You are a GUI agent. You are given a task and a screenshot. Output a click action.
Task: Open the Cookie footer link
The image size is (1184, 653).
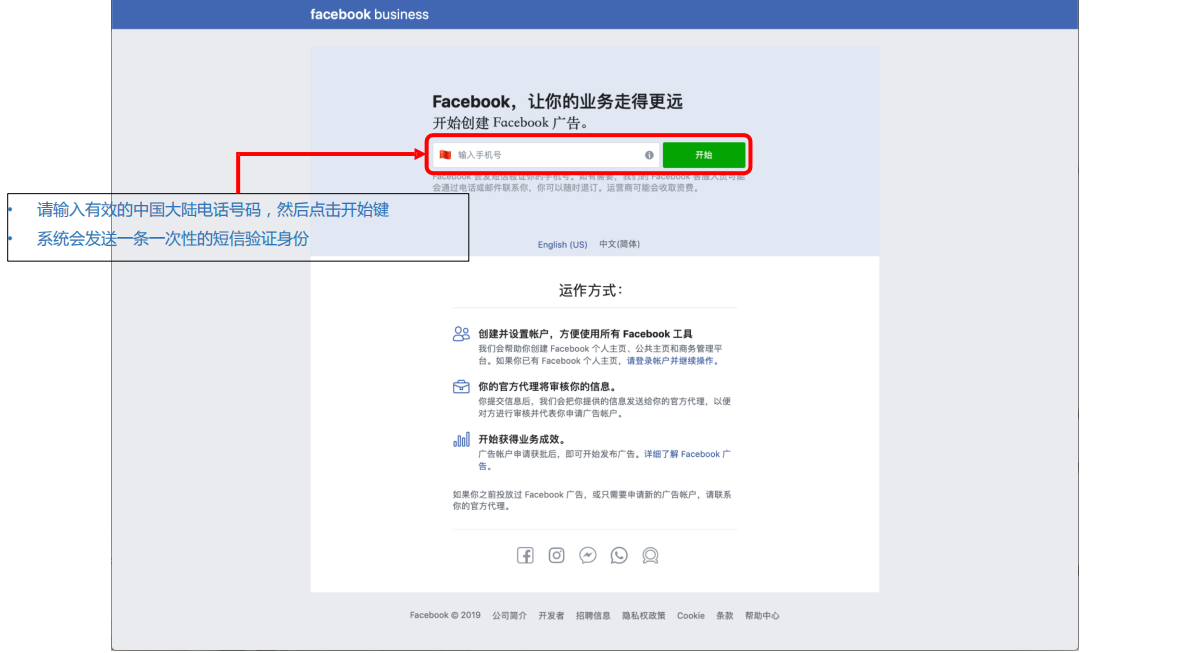pyautogui.click(x=691, y=616)
